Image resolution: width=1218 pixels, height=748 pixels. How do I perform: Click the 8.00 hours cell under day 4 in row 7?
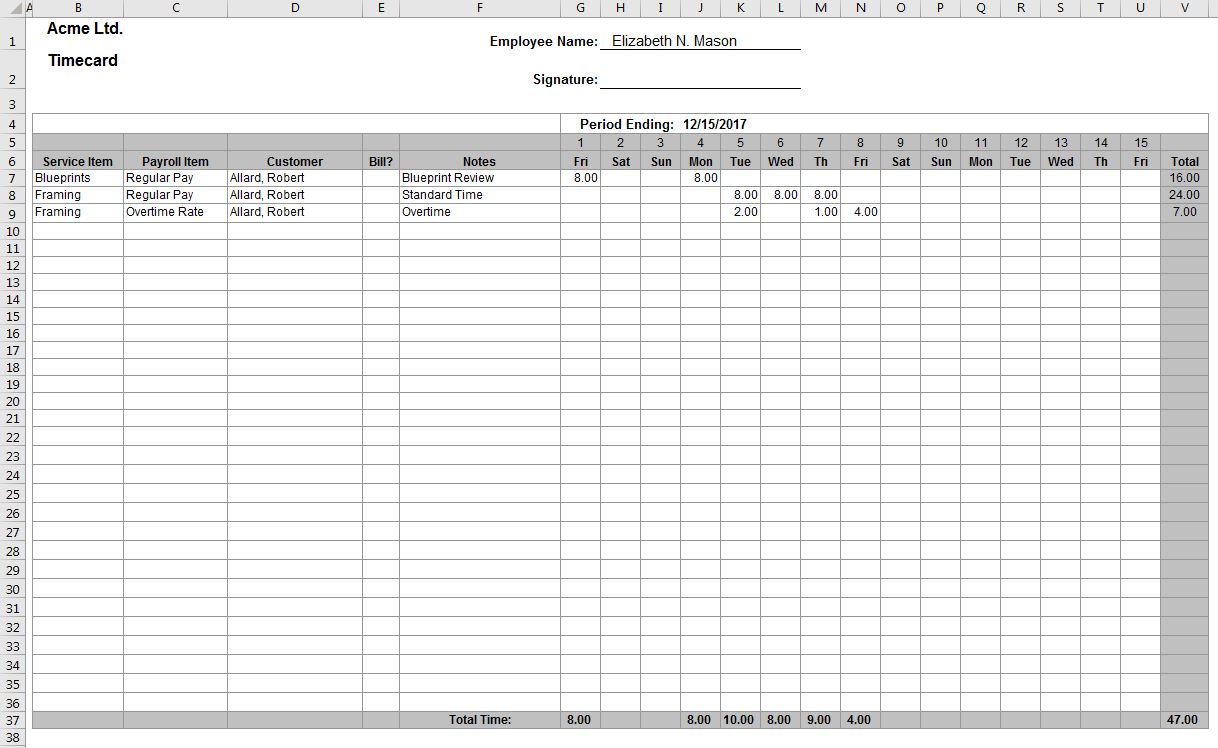click(700, 178)
